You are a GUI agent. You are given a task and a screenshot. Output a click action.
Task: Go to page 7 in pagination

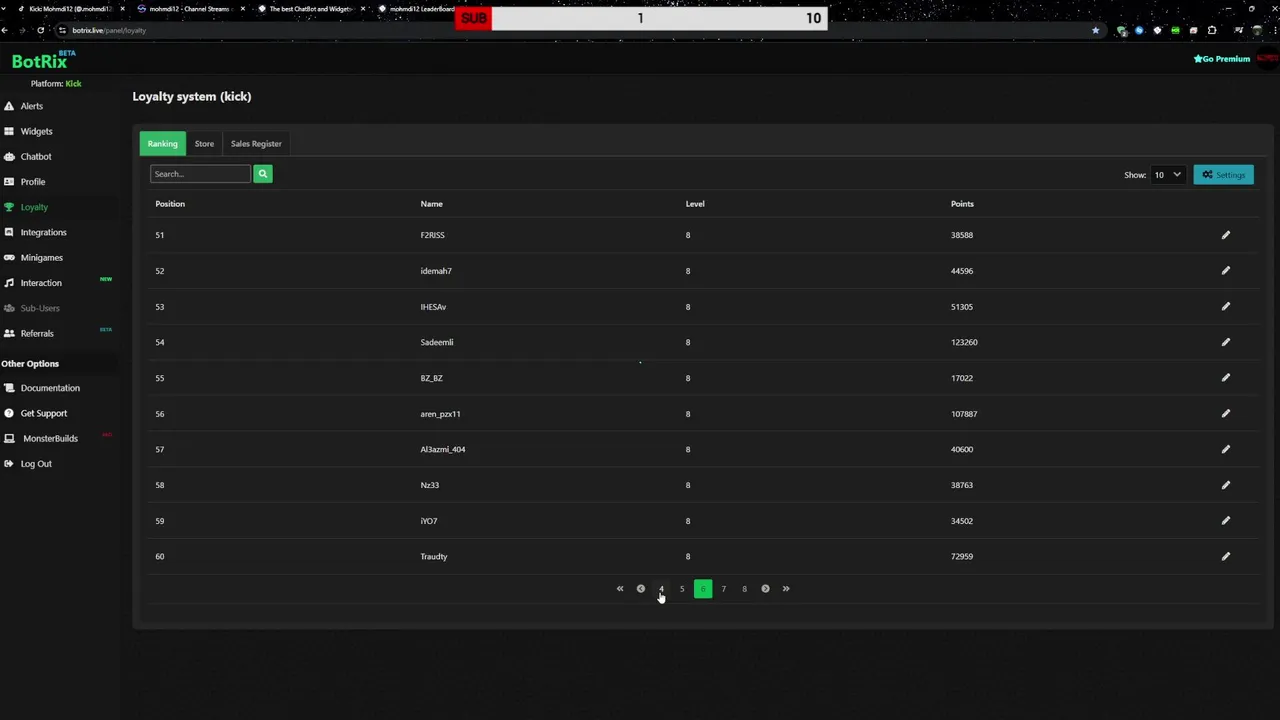pos(724,589)
